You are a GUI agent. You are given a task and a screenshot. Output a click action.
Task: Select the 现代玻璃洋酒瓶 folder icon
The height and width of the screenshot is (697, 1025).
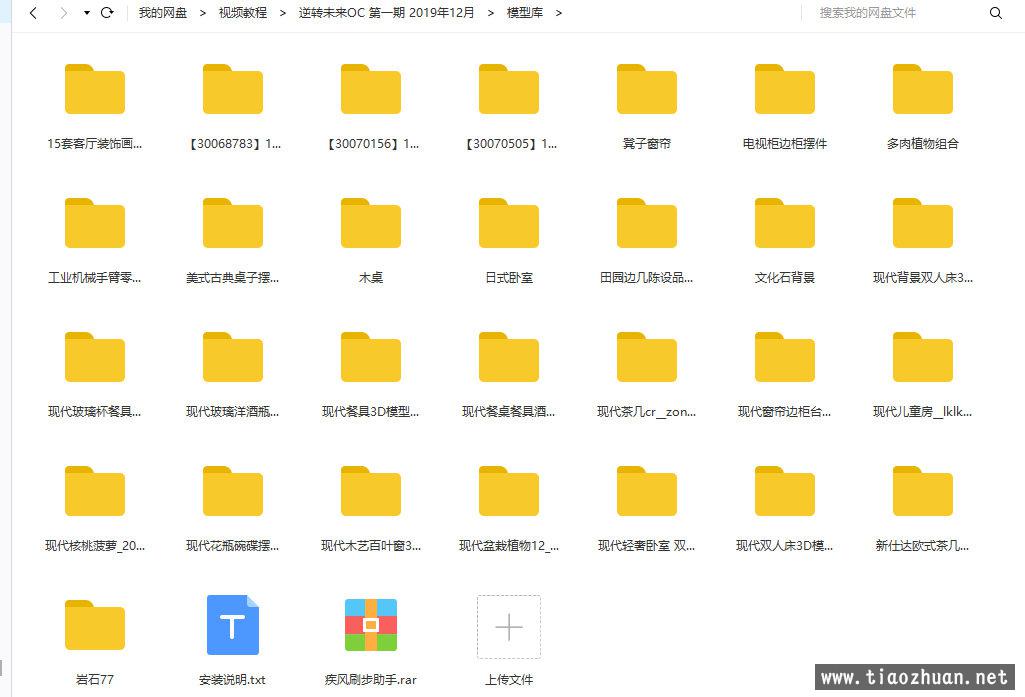233,357
